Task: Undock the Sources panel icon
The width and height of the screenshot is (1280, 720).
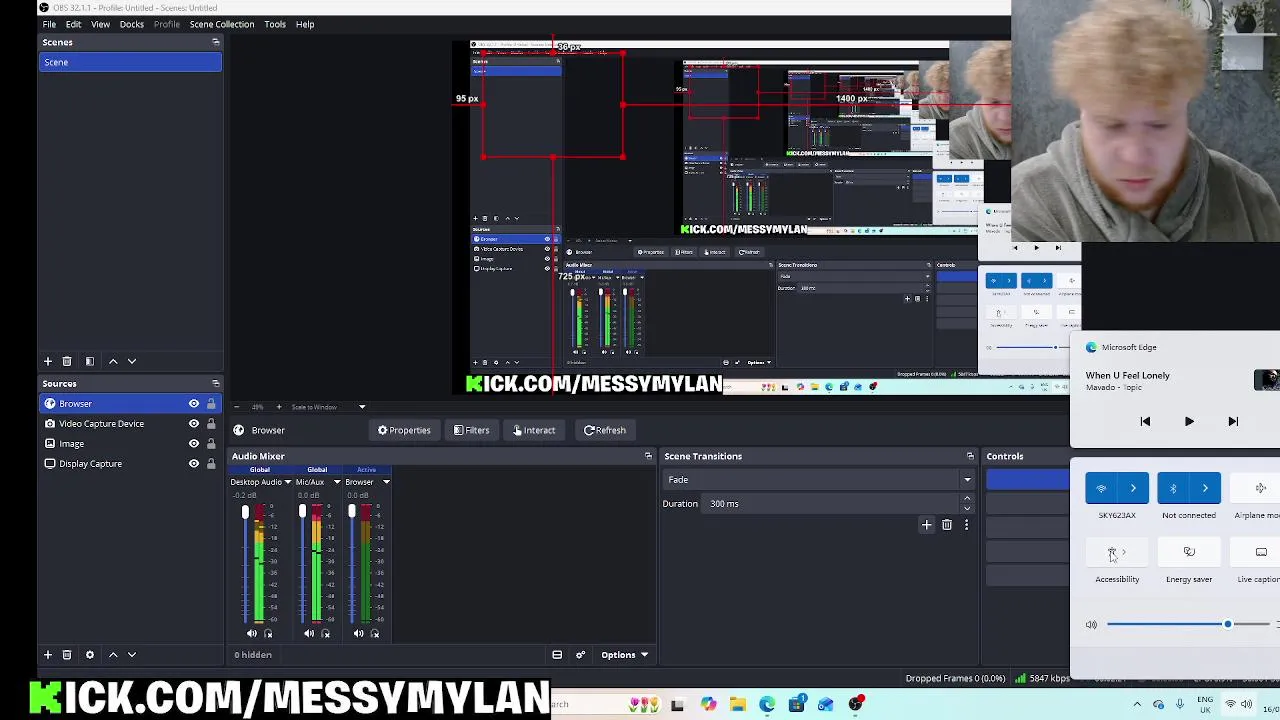Action: (x=216, y=383)
